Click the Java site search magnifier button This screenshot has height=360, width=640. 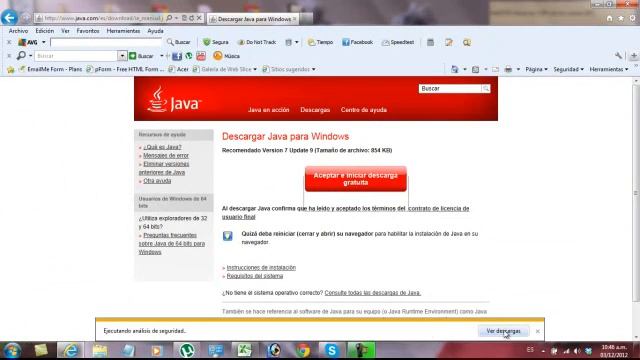pyautogui.click(x=486, y=89)
